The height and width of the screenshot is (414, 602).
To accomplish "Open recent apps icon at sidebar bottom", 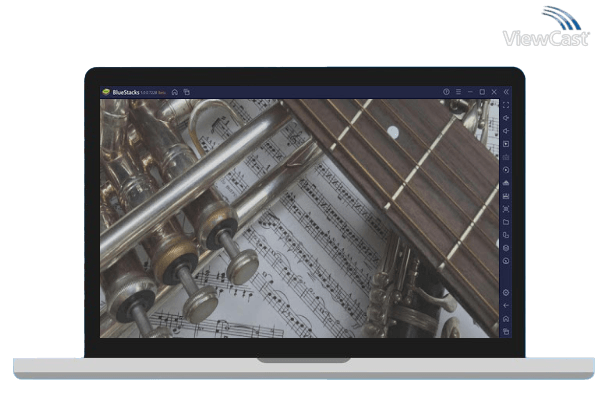I will 506,332.
